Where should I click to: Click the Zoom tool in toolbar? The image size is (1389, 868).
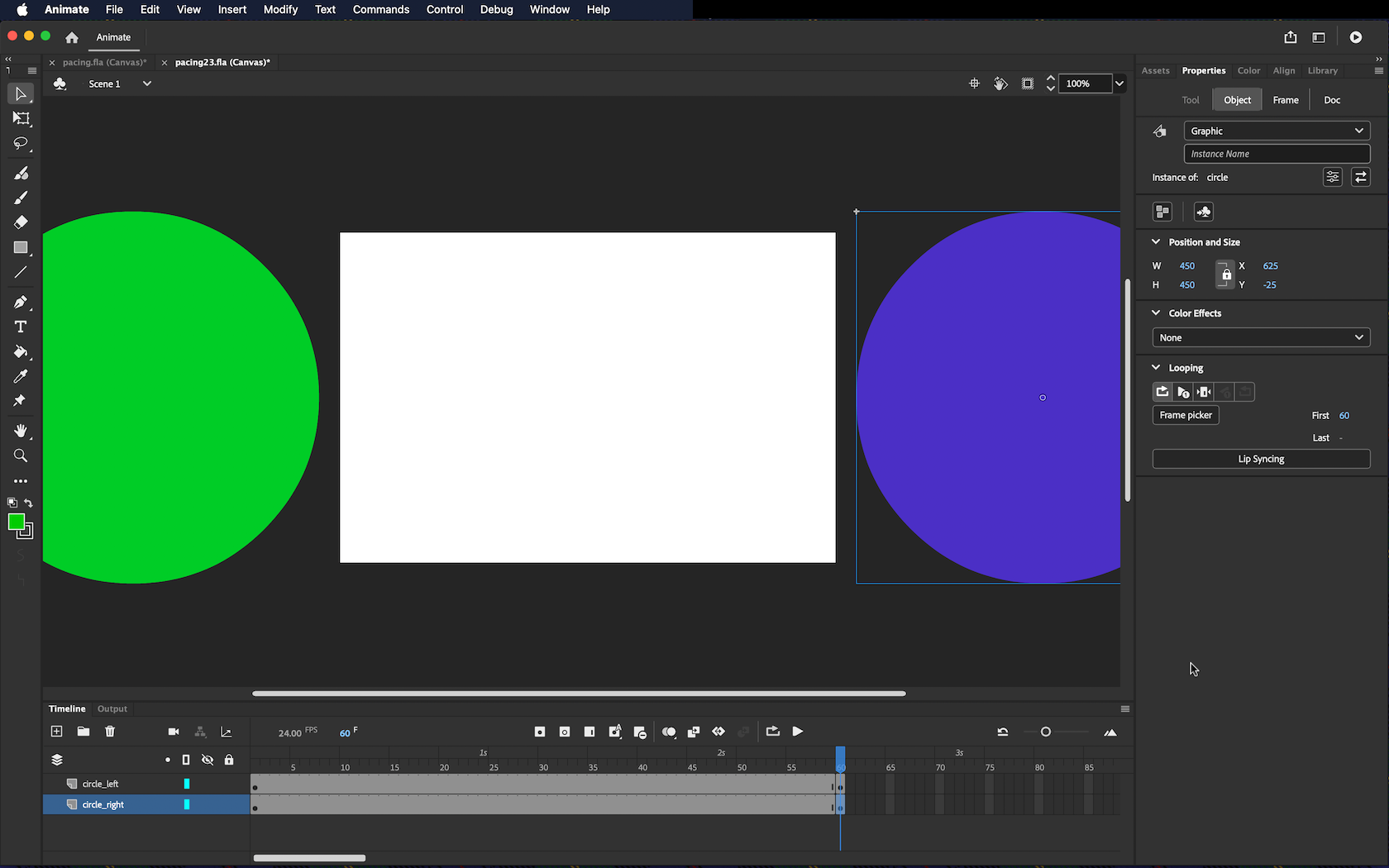click(x=21, y=456)
